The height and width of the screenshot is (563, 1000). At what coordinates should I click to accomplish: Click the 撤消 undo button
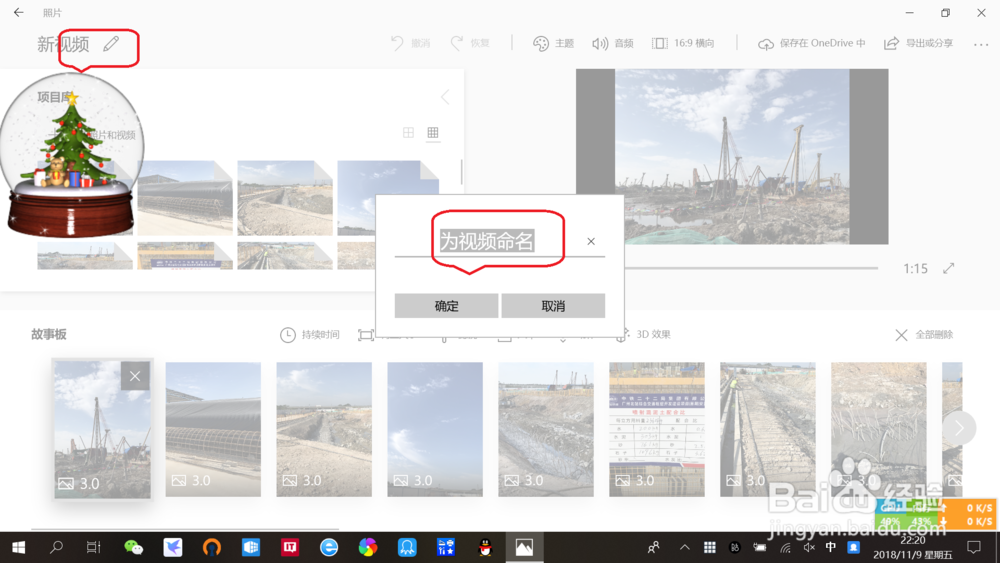coord(411,43)
